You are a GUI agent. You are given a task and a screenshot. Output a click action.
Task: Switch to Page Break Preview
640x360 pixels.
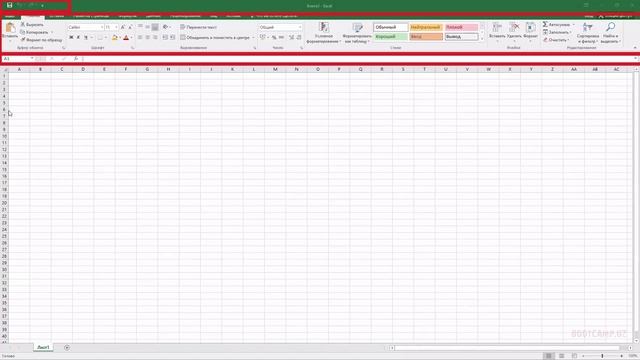[x=574, y=356]
